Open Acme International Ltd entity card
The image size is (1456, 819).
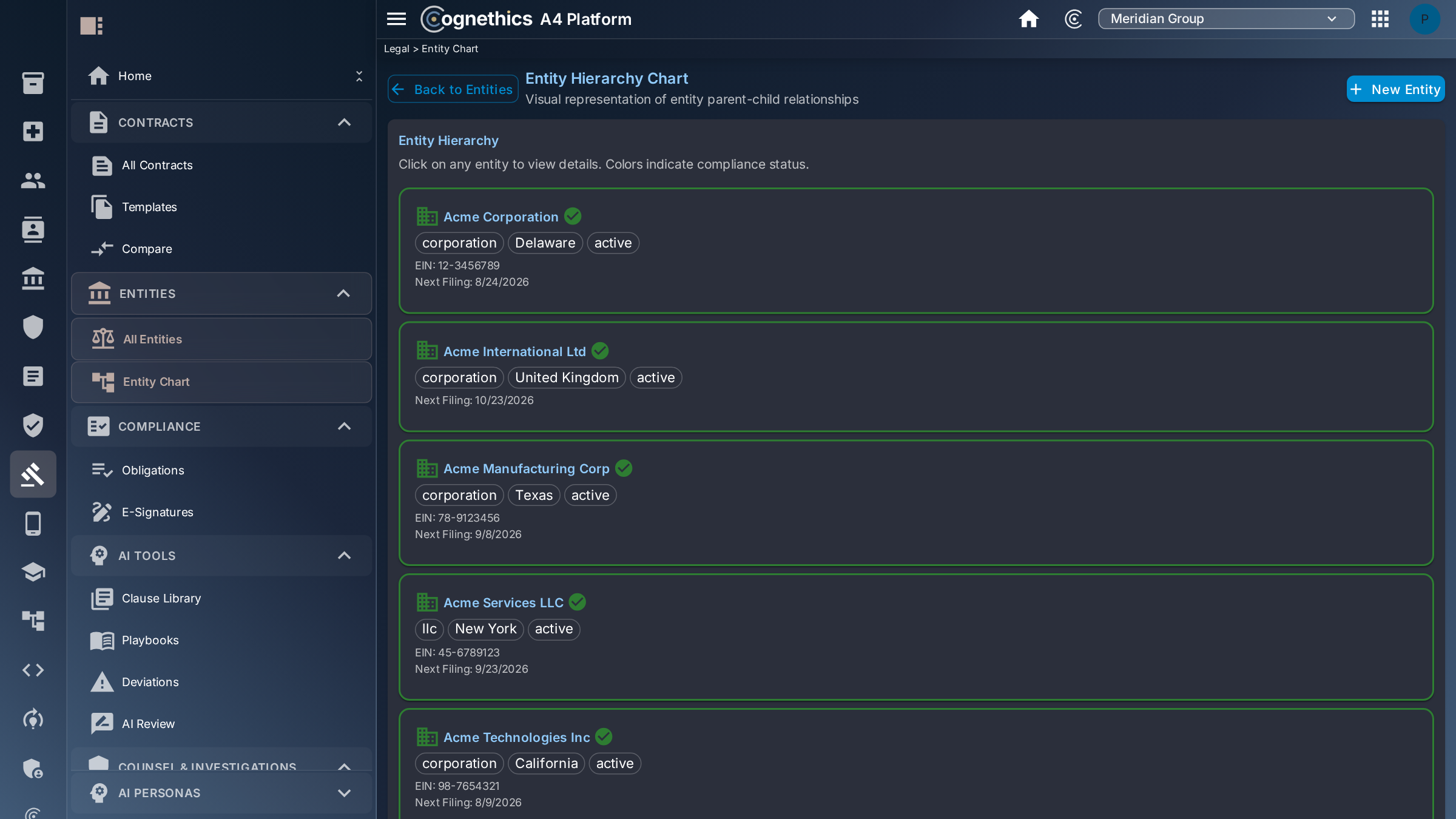pyautogui.click(x=916, y=377)
